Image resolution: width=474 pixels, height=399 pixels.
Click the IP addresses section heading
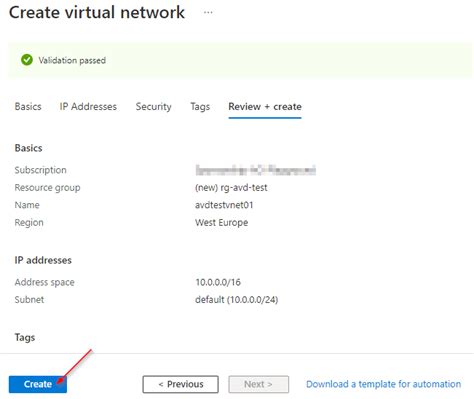43,260
